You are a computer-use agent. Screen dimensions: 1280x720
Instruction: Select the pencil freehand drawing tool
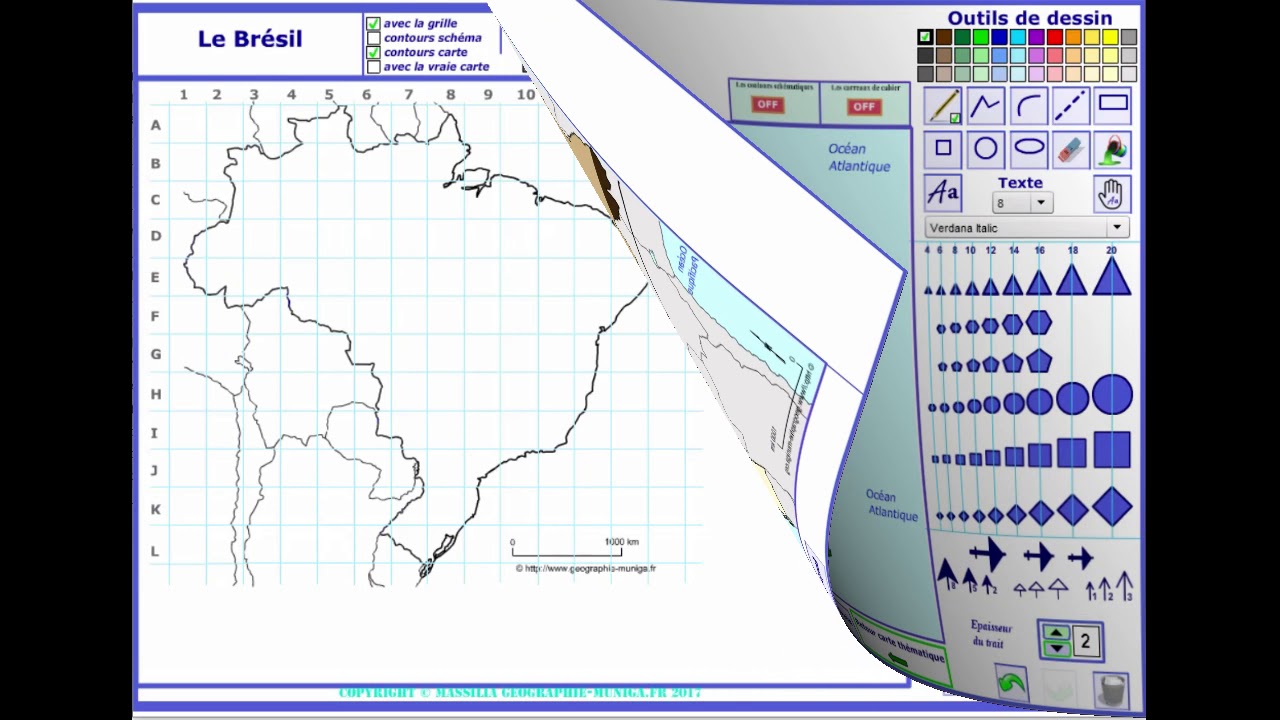coord(943,106)
